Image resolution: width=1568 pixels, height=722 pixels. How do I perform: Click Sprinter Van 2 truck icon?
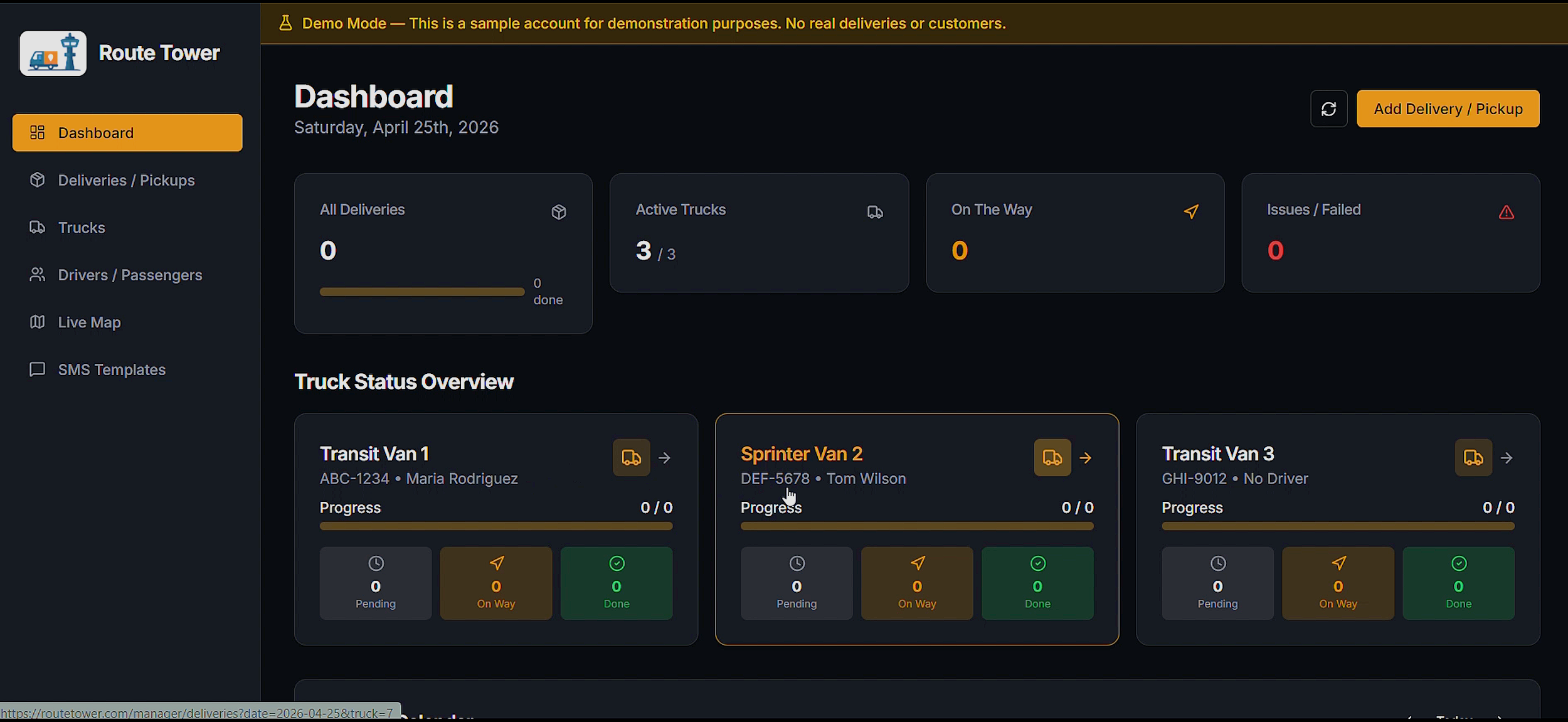(1052, 457)
